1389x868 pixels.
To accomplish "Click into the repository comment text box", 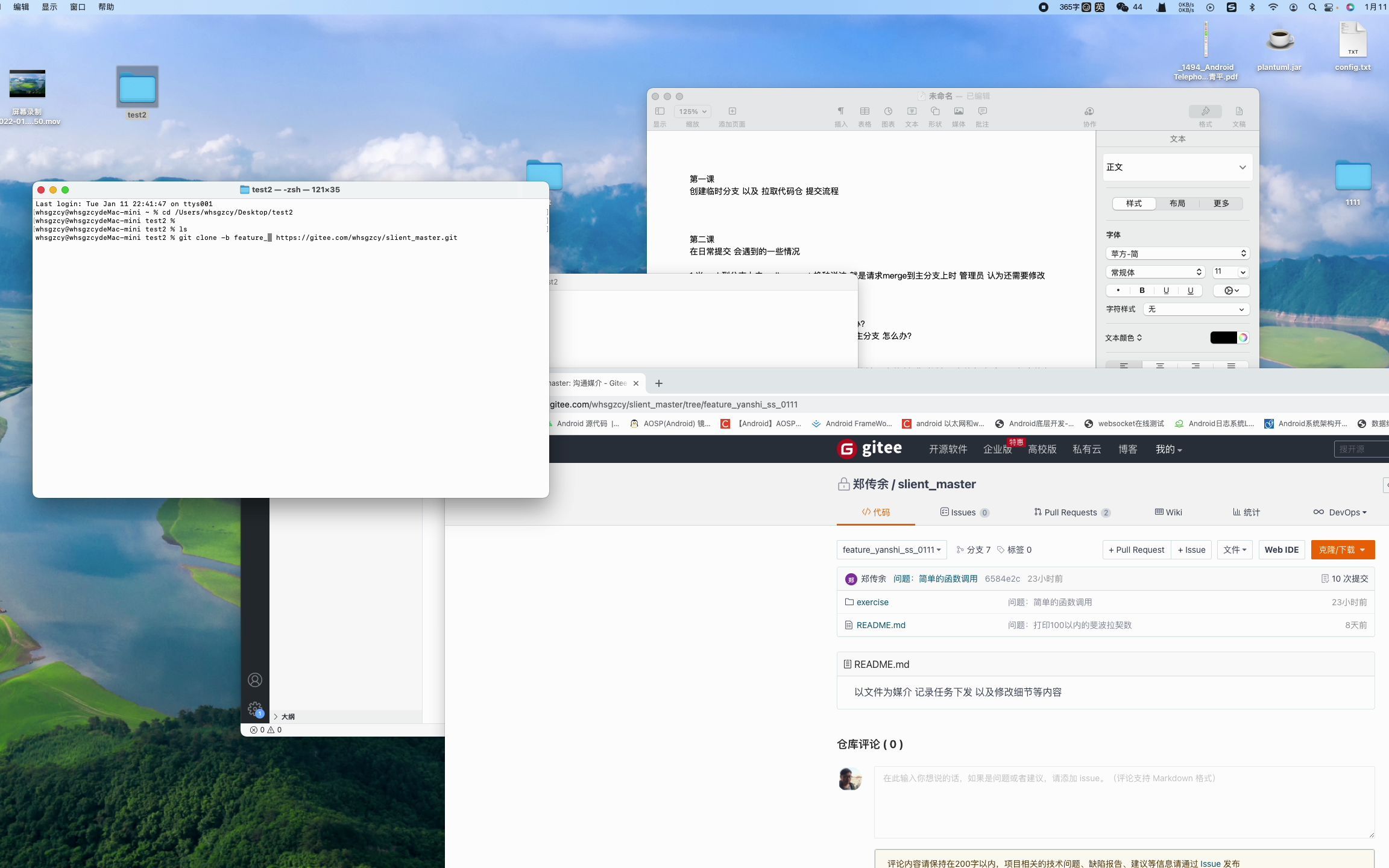I will tap(1124, 802).
